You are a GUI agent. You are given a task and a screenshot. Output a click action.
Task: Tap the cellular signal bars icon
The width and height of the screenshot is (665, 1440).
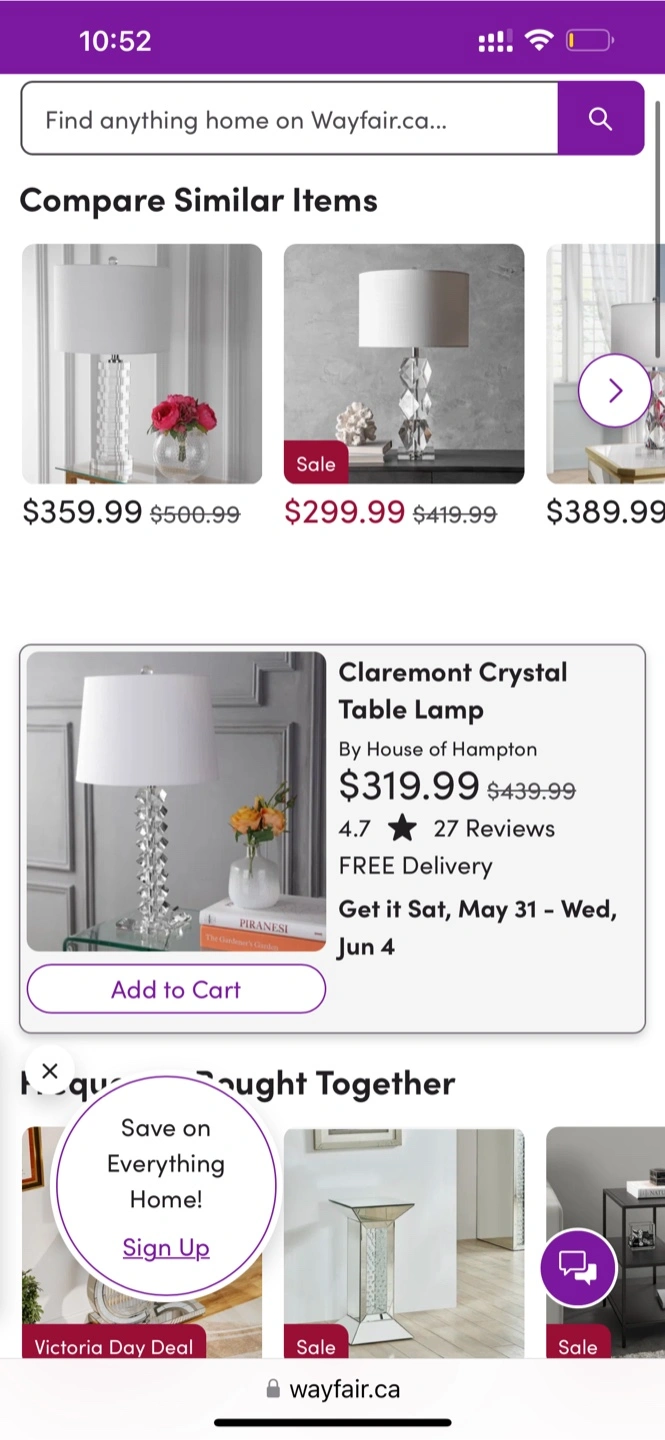[495, 40]
